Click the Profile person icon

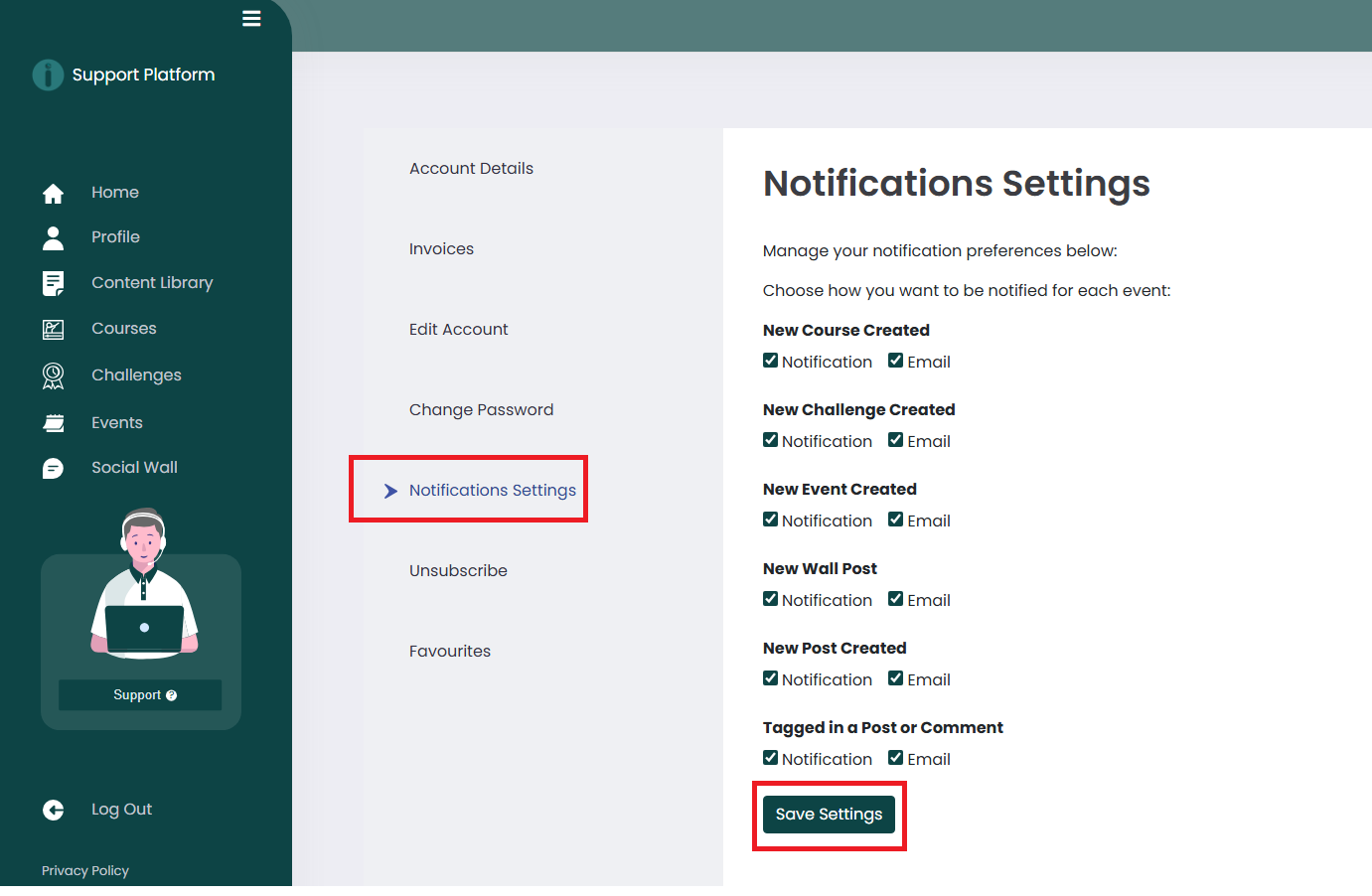tap(54, 237)
